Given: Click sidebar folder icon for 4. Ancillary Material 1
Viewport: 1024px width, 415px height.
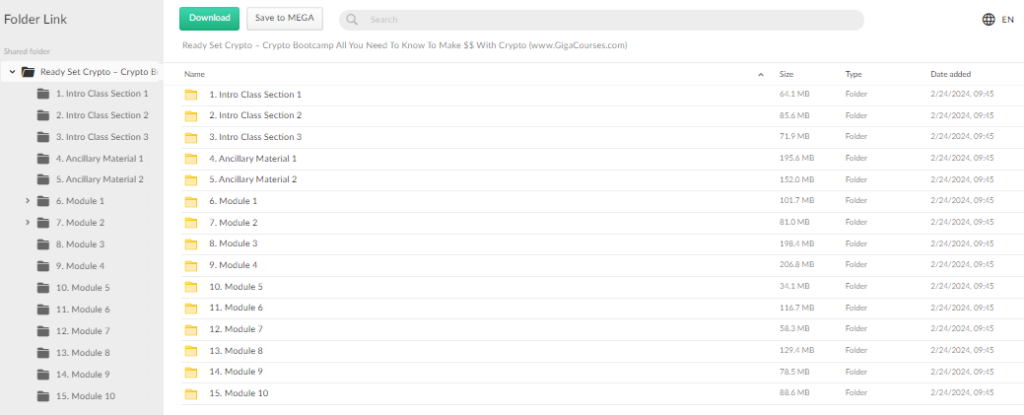Looking at the screenshot, I should [43, 158].
